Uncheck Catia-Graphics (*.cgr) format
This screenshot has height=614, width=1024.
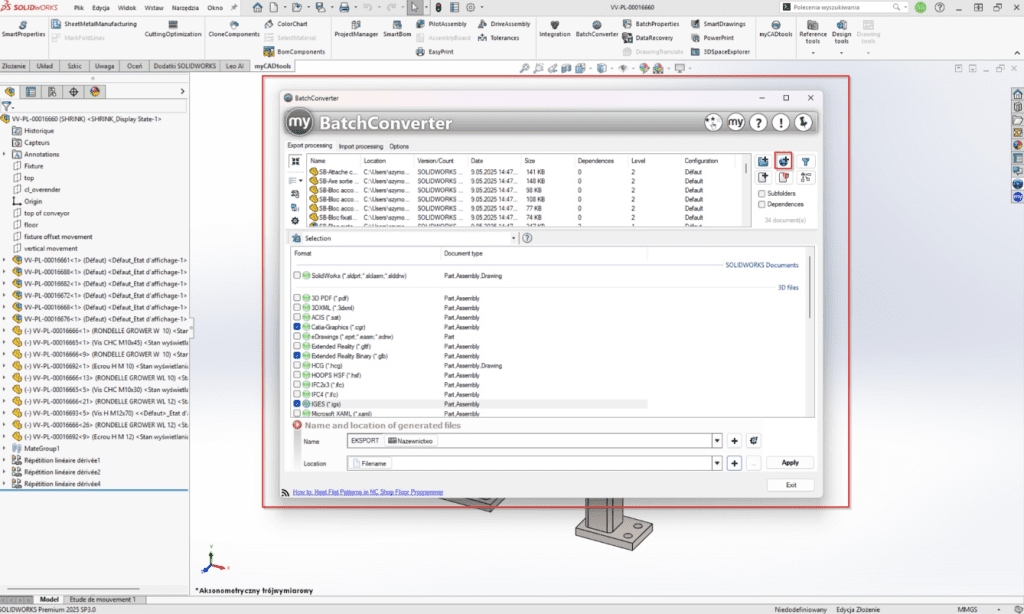click(297, 327)
